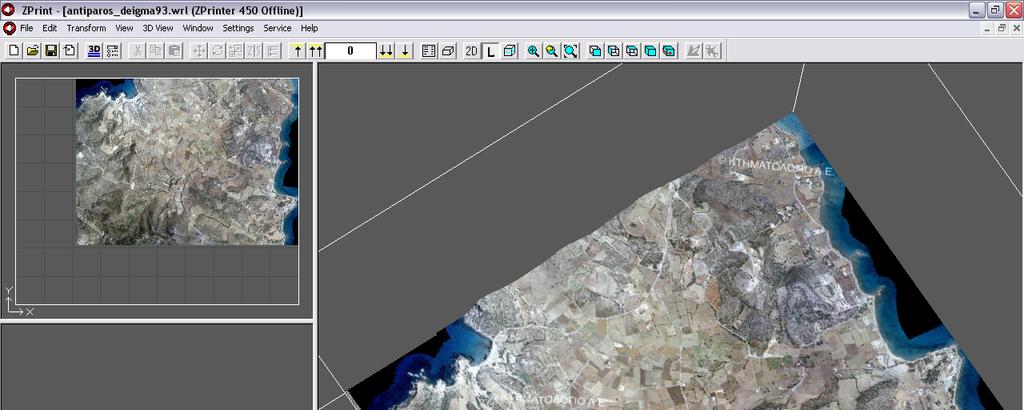This screenshot has height=410, width=1024.
Task: Save the build using the floppy disk icon
Action: [x=51, y=51]
